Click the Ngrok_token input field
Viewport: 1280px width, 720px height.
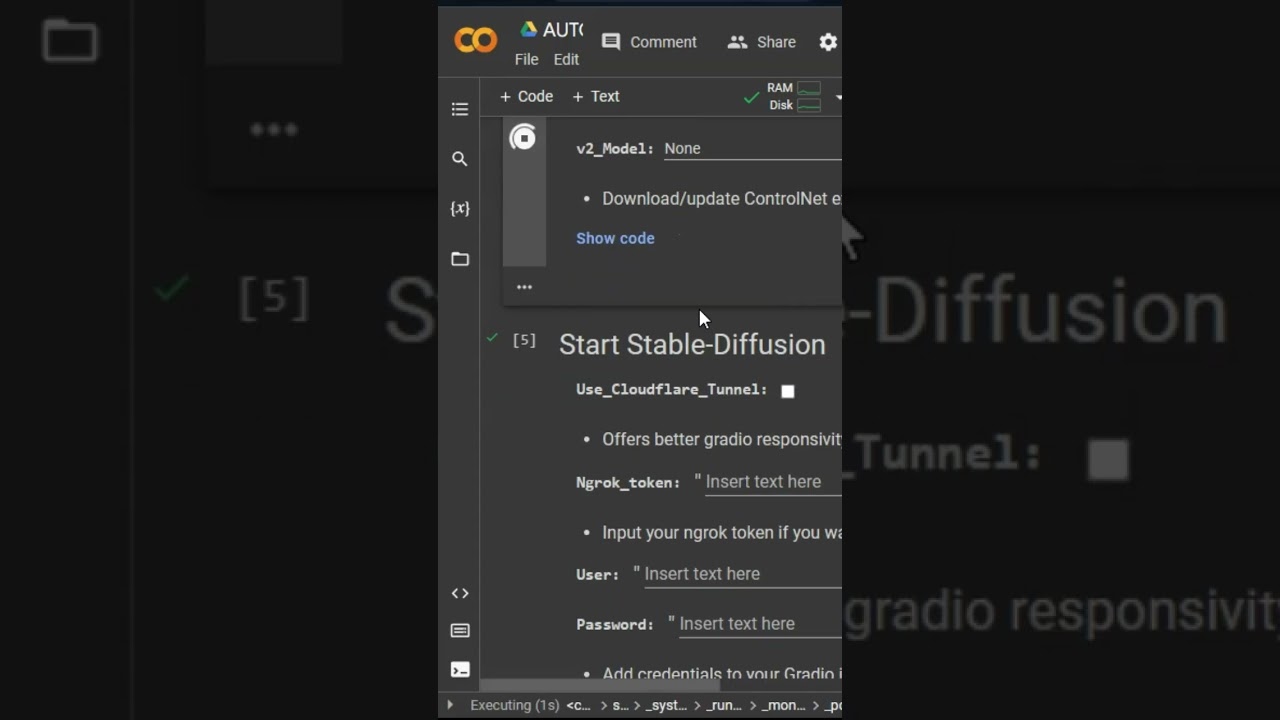coord(772,482)
